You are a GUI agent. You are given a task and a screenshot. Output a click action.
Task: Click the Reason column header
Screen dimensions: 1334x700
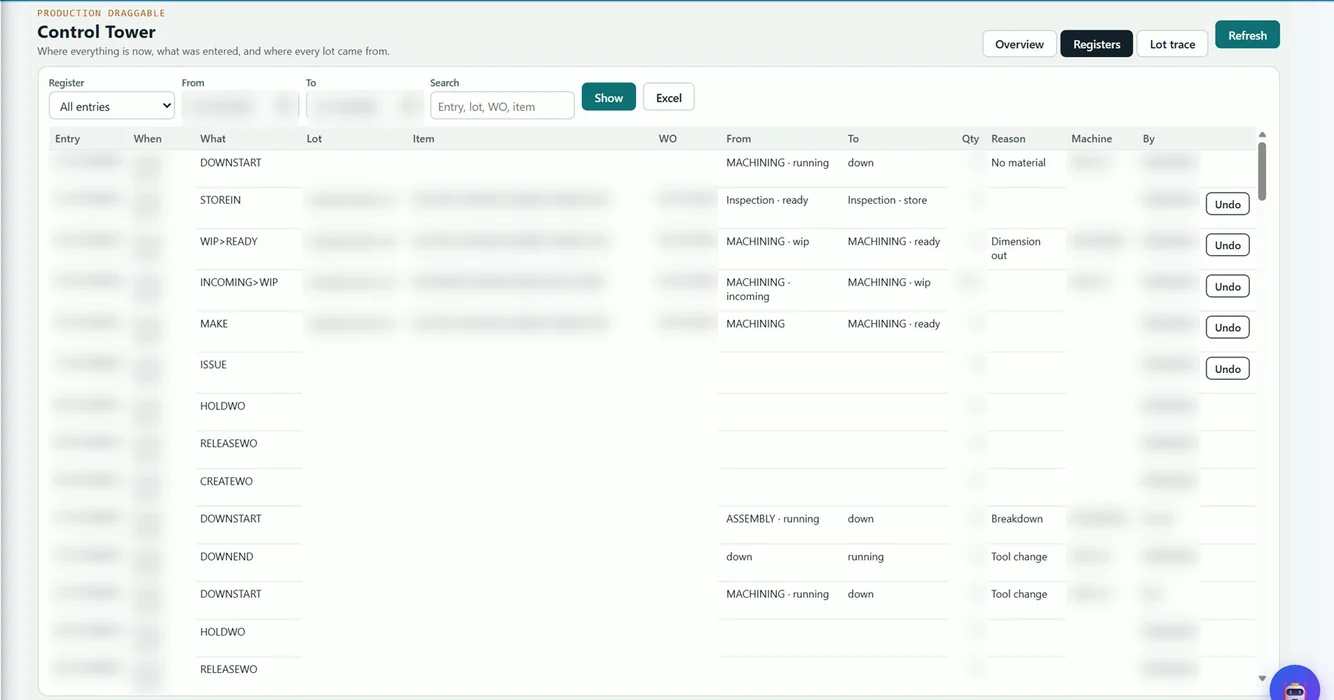coord(1008,139)
